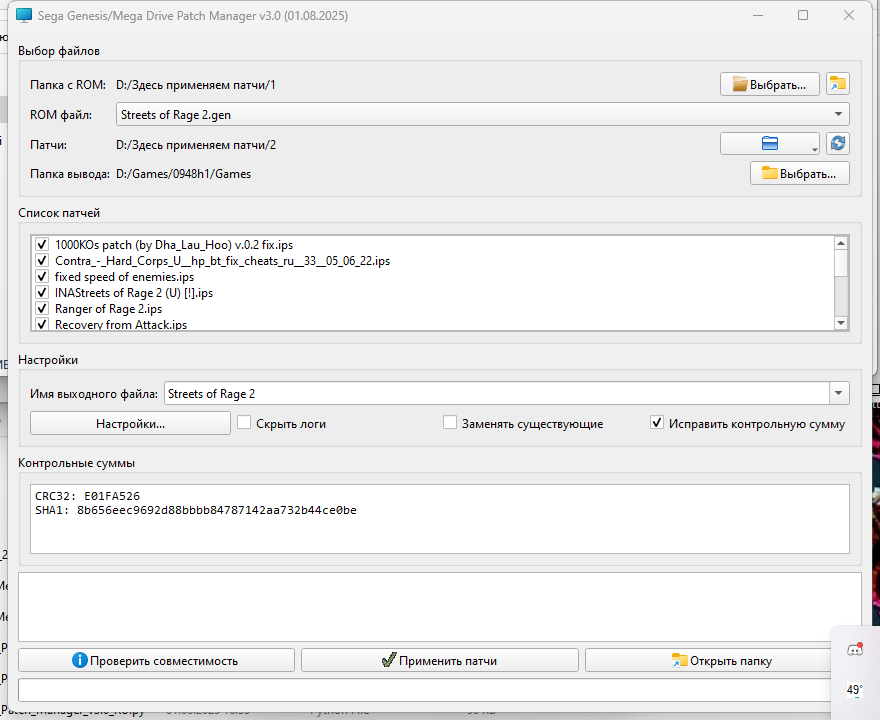
Task: Toggle the Recovery from Attack.ips checkbox
Action: click(x=42, y=324)
